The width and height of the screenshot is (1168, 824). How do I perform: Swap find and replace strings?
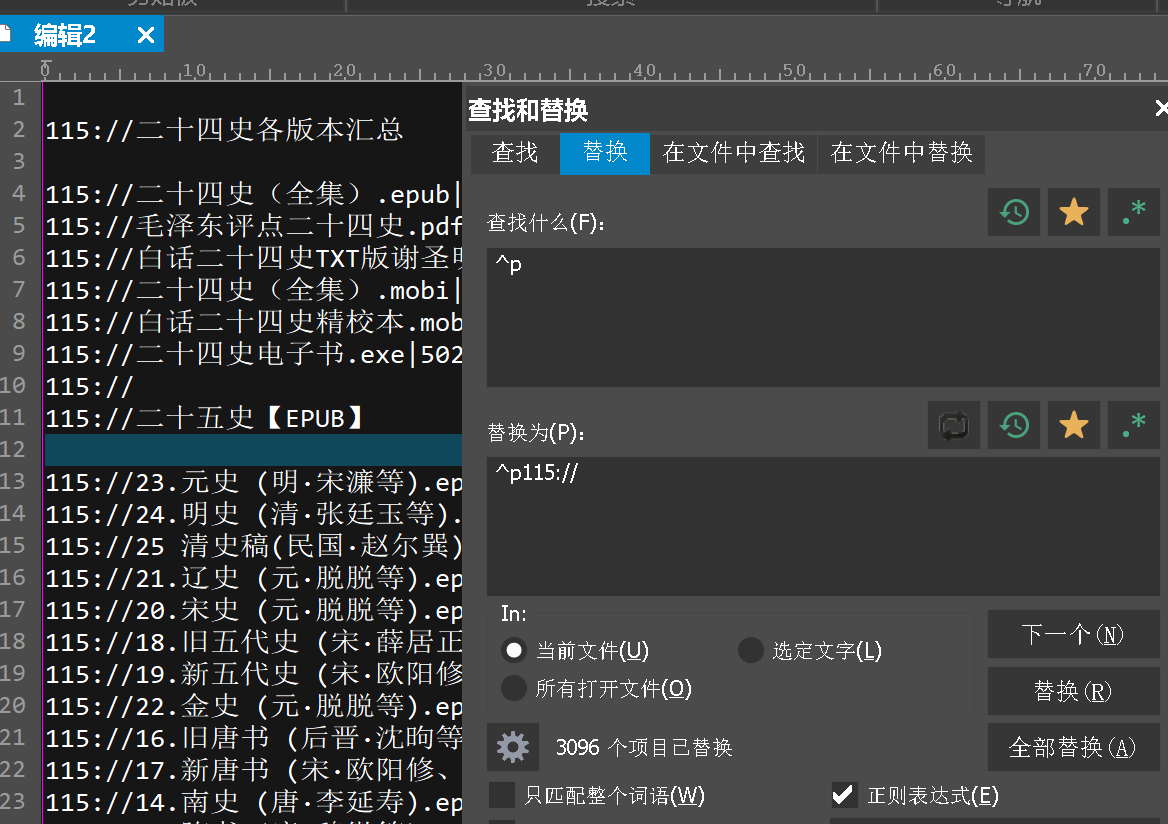(954, 426)
